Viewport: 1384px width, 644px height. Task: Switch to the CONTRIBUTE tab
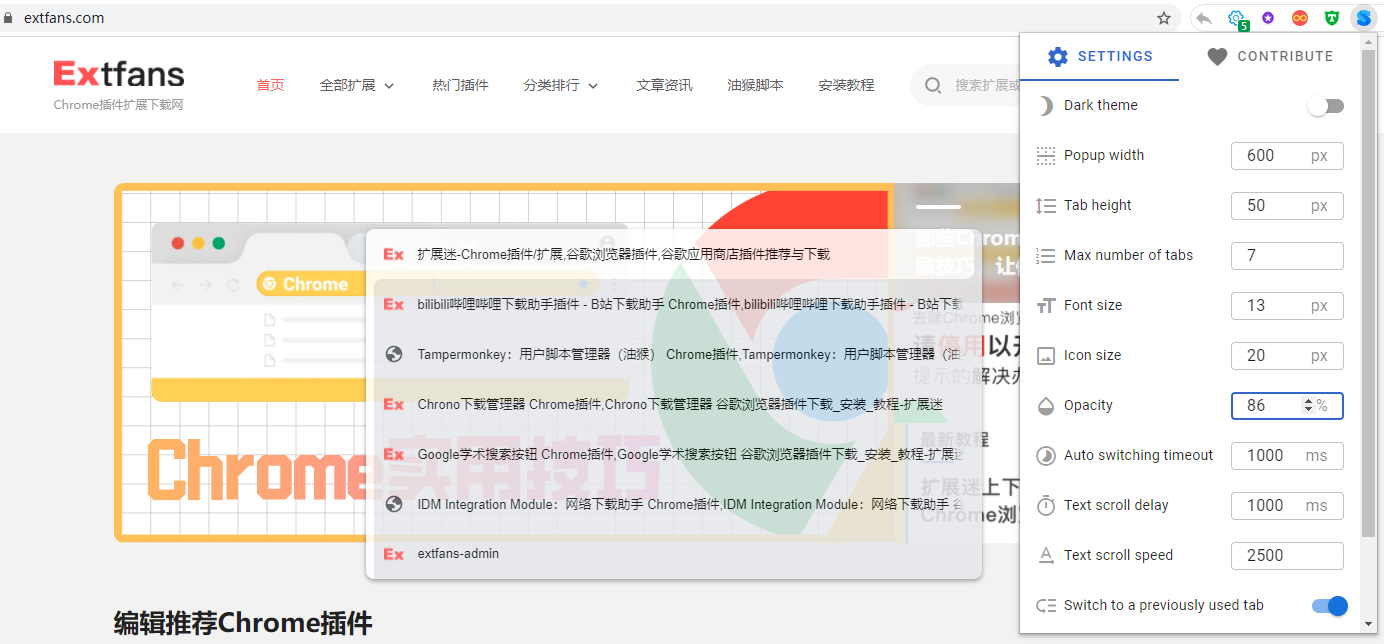(1270, 57)
